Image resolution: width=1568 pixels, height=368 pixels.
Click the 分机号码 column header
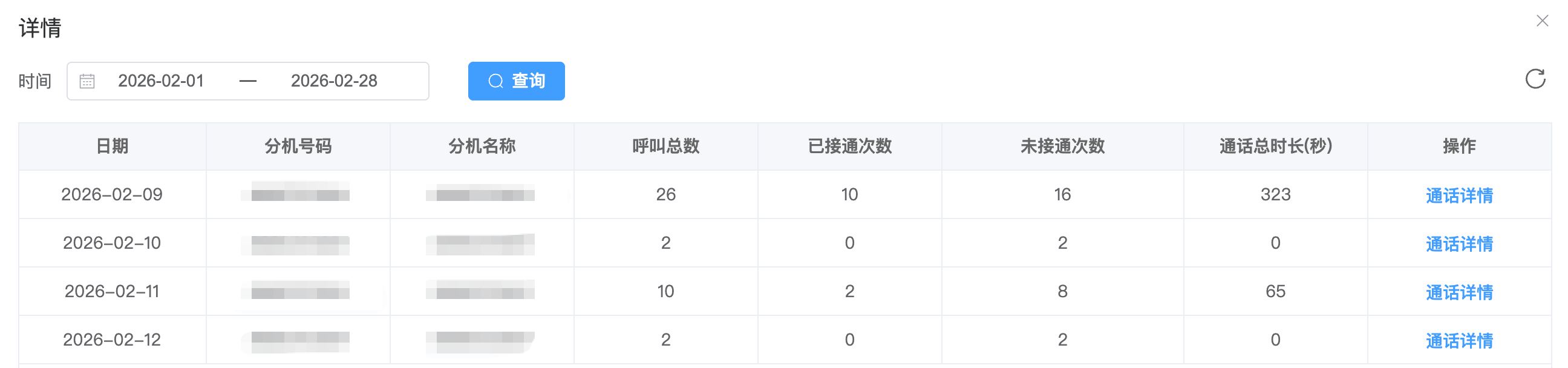[x=298, y=146]
